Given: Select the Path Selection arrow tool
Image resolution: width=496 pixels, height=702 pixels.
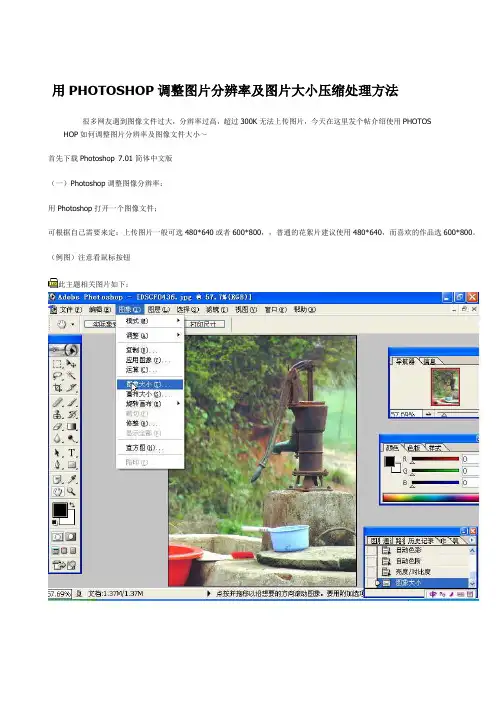Looking at the screenshot, I should pyautogui.click(x=58, y=453).
